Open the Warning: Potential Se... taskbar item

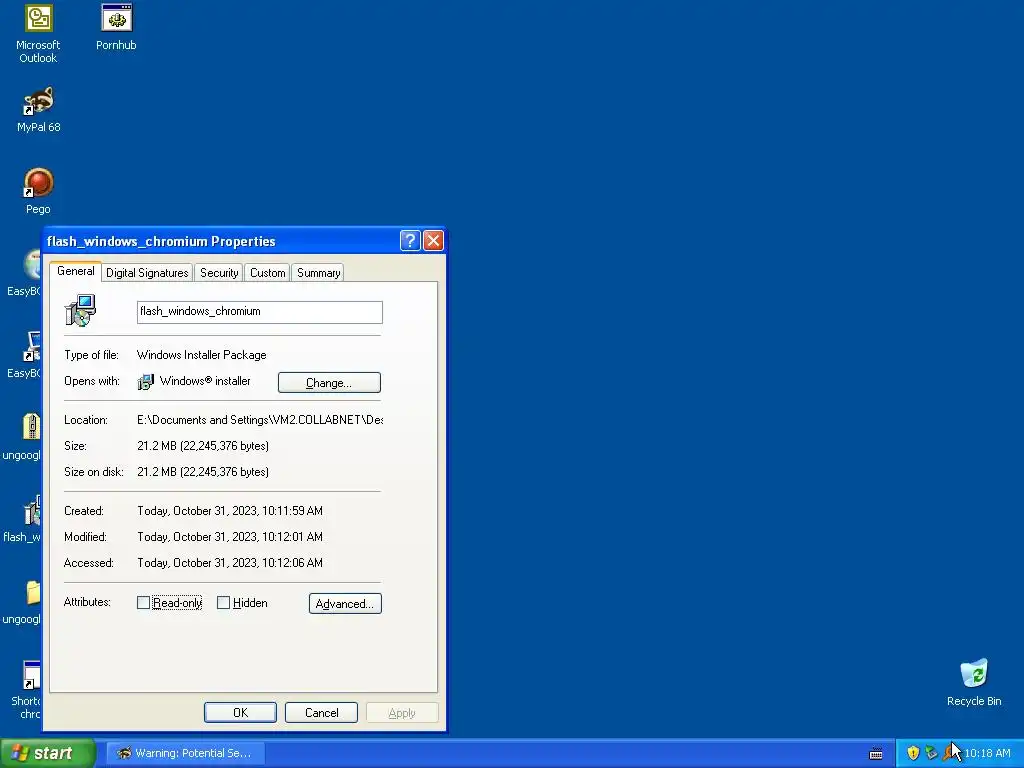click(186, 753)
